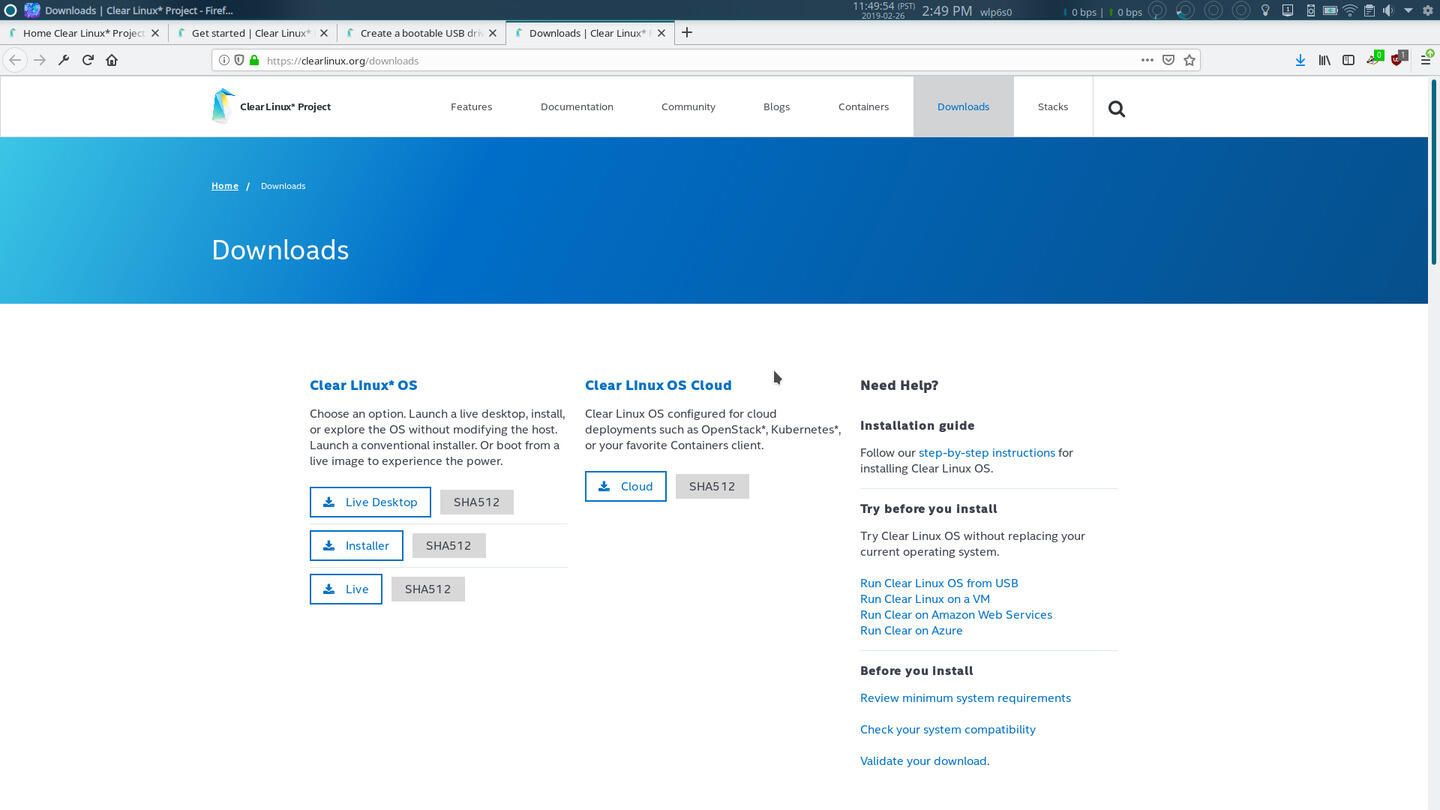Open the Community nav menu item
The image size is (1440, 810).
point(688,106)
